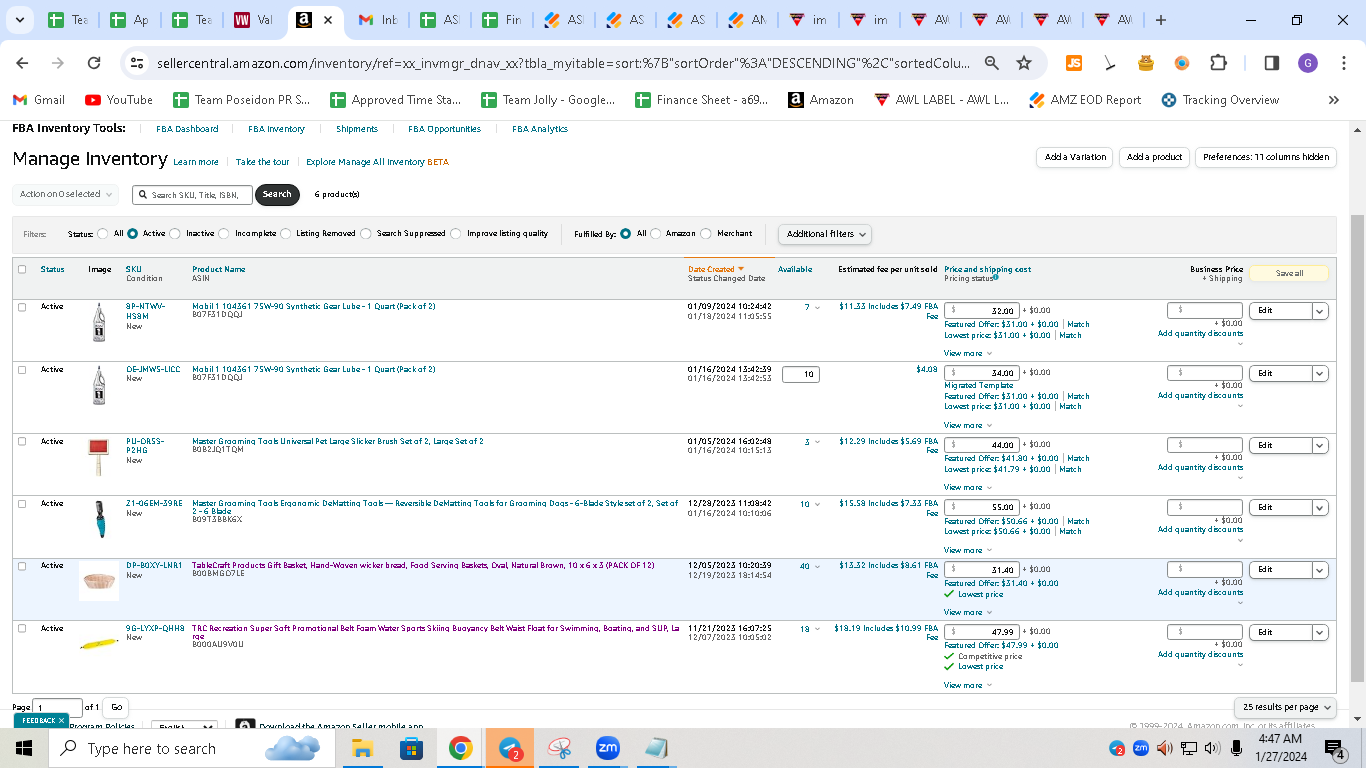This screenshot has height=768, width=1366.
Task: Go to the Shipments tab
Action: pyautogui.click(x=357, y=129)
